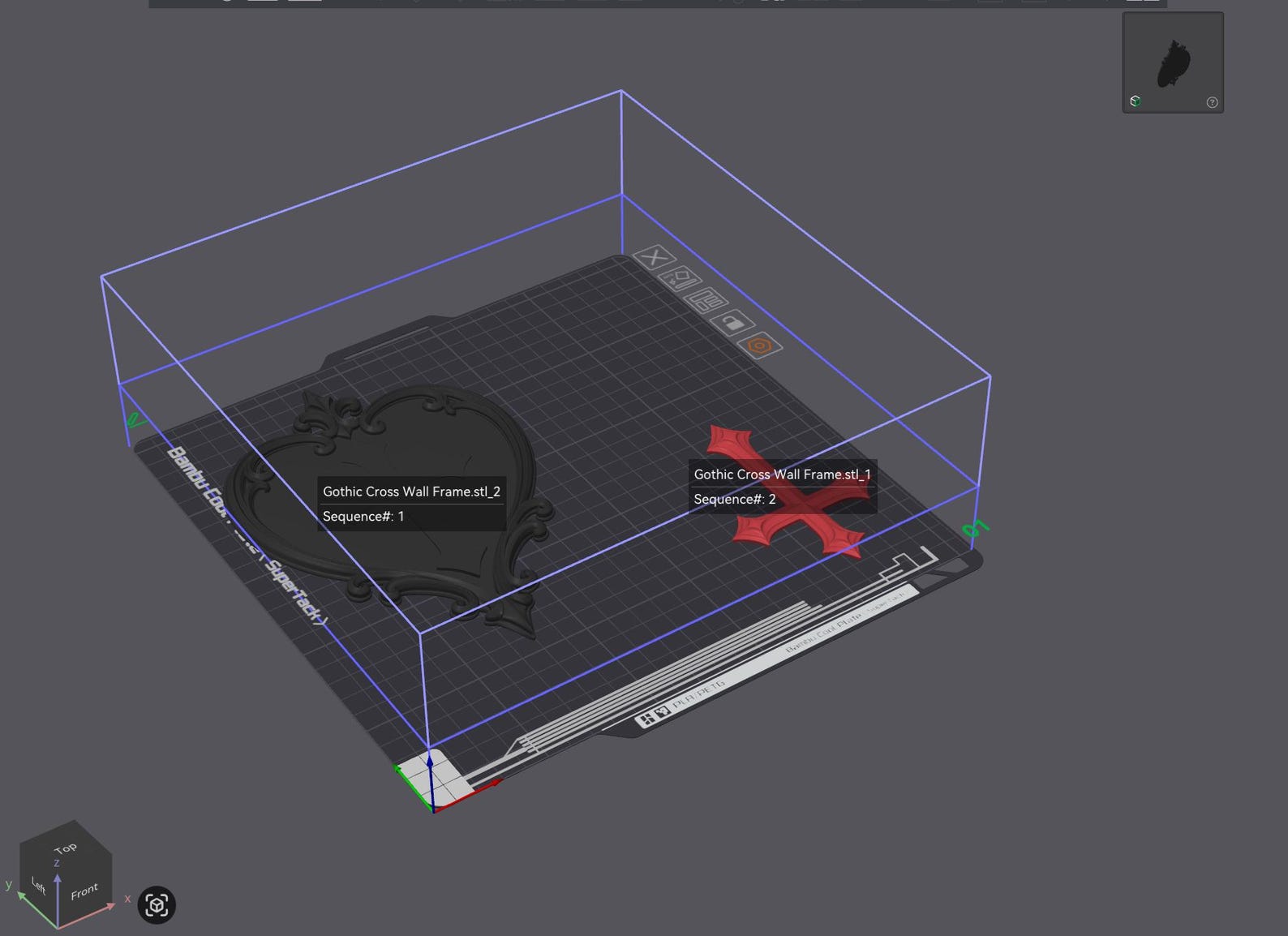This screenshot has height=936, width=1288.
Task: Click the plate auto-orient icon
Action: coord(680,279)
